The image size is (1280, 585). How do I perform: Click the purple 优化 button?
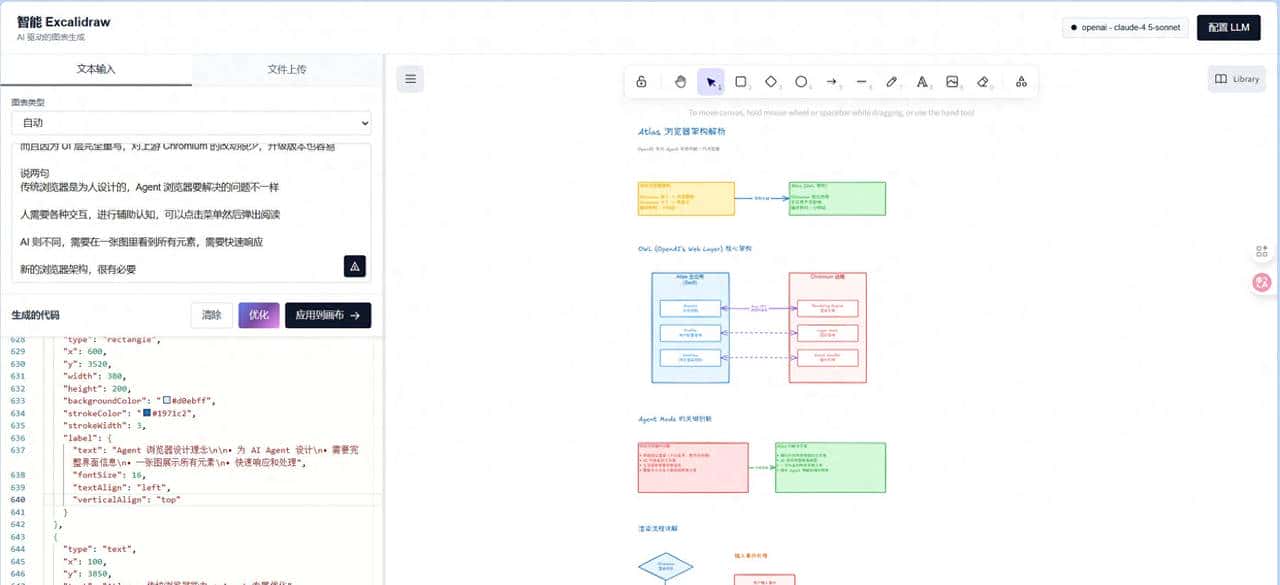259,315
